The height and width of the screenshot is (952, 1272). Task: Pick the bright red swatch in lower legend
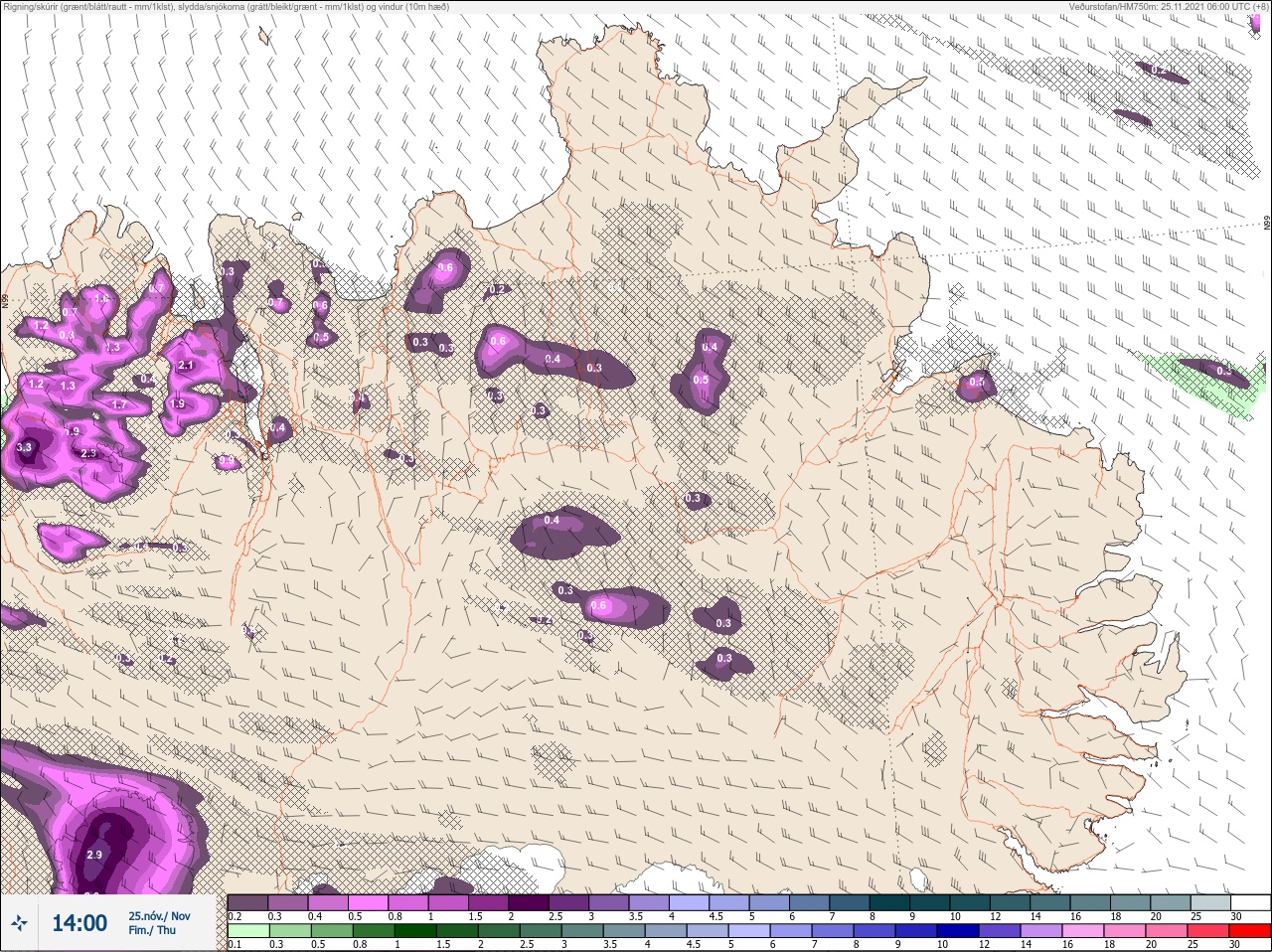pos(1252,931)
